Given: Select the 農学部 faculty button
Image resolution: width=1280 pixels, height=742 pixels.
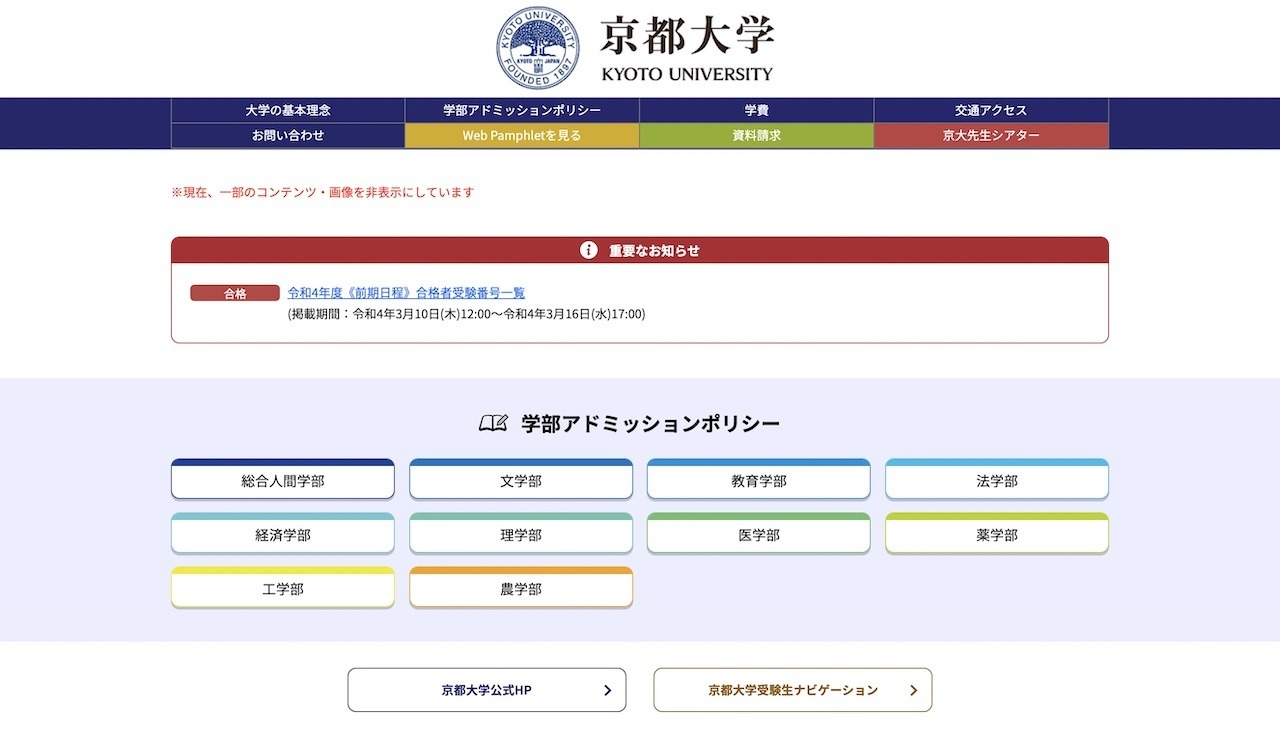Looking at the screenshot, I should (x=521, y=587).
